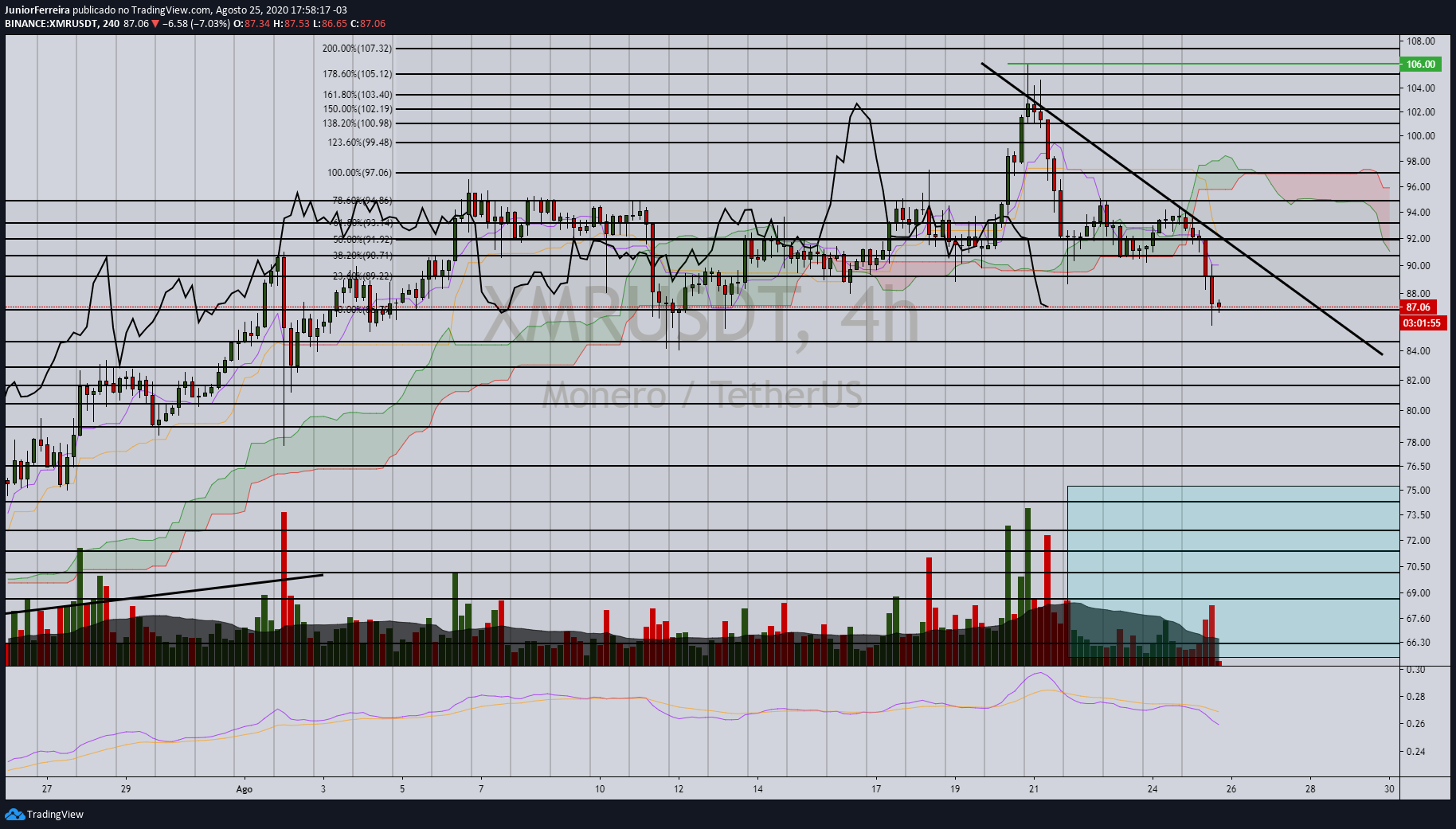Select the 38.20%(90.71) Fibonacci label
The width and height of the screenshot is (1456, 829).
[362, 256]
